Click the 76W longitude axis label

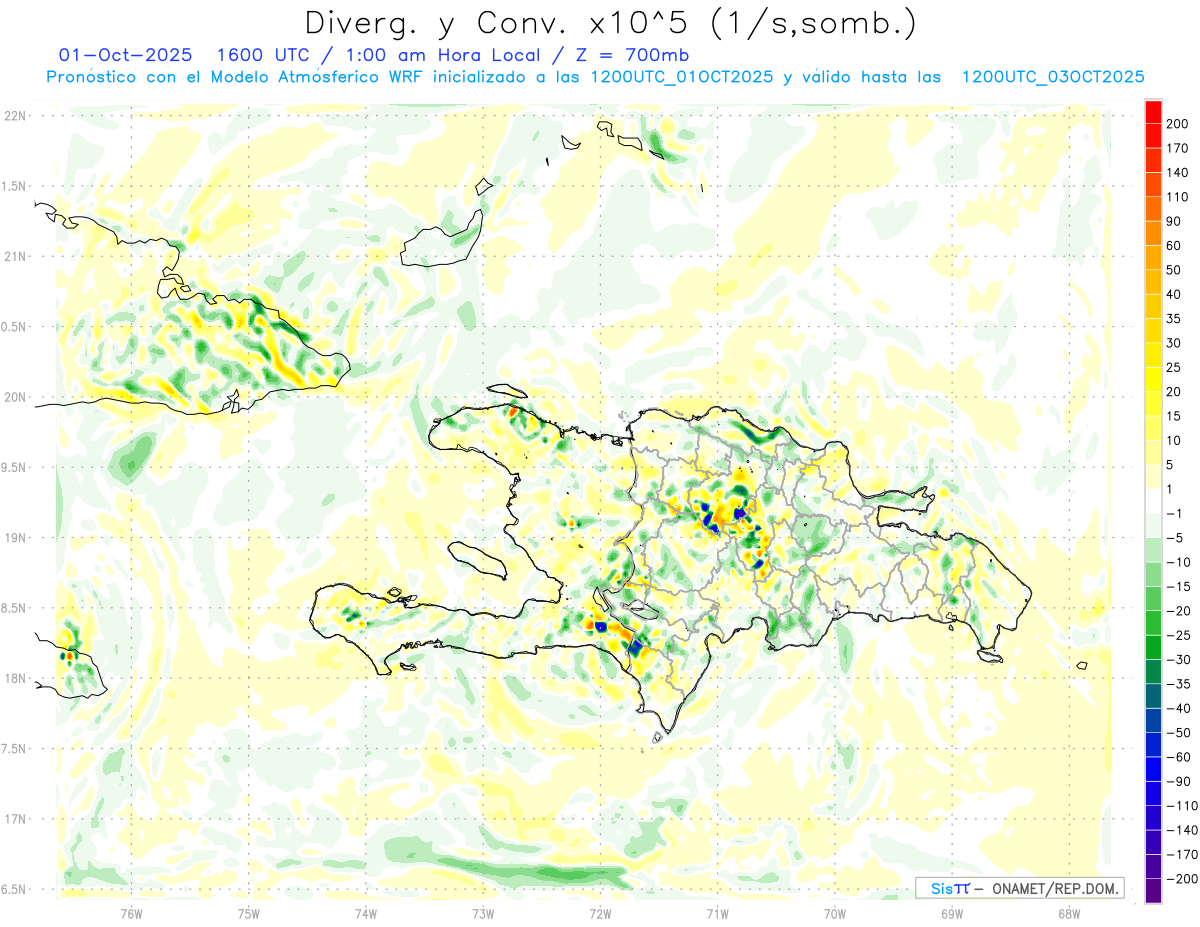tap(131, 912)
